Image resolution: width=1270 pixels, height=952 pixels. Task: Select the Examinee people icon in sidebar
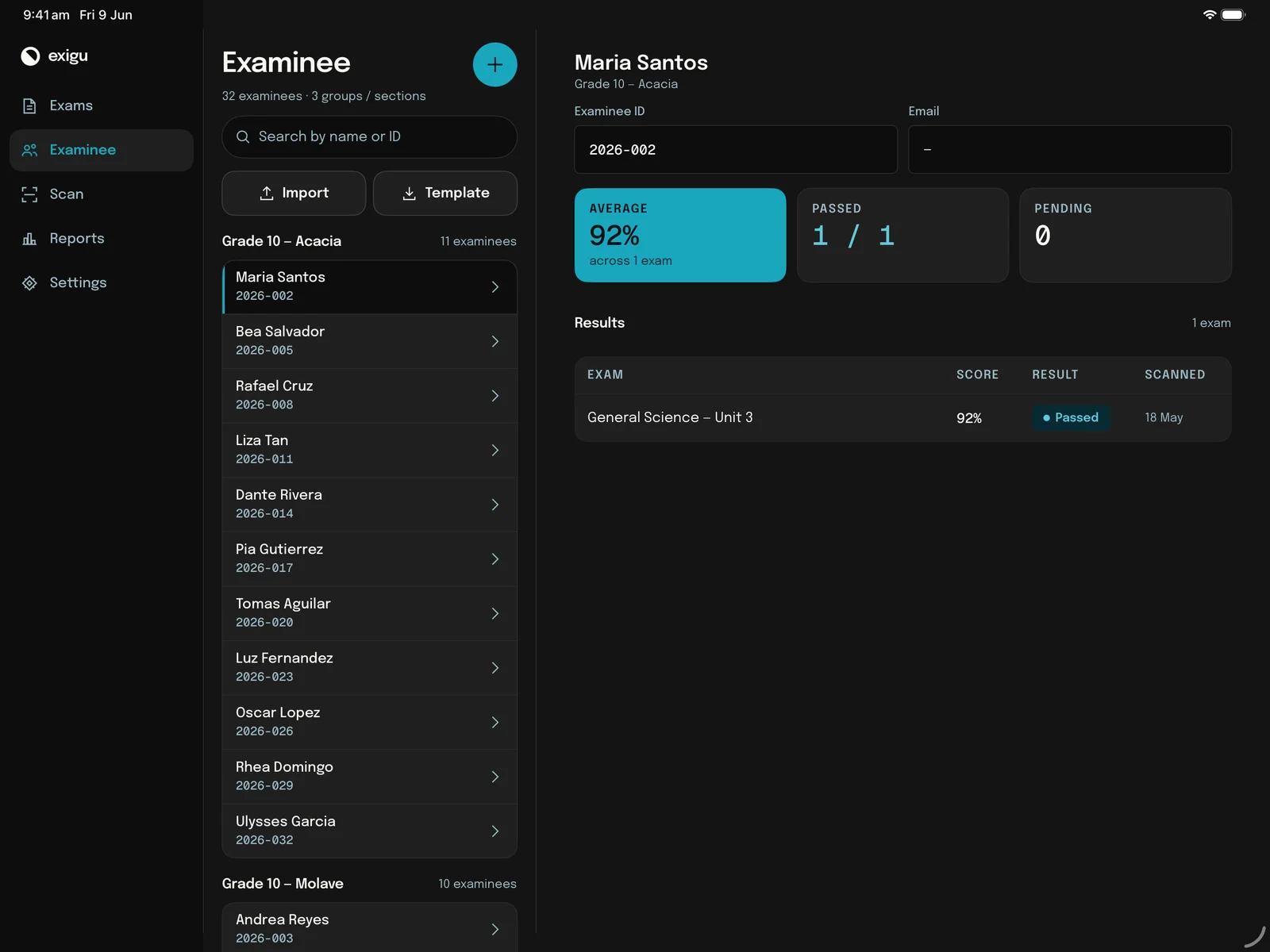(29, 150)
